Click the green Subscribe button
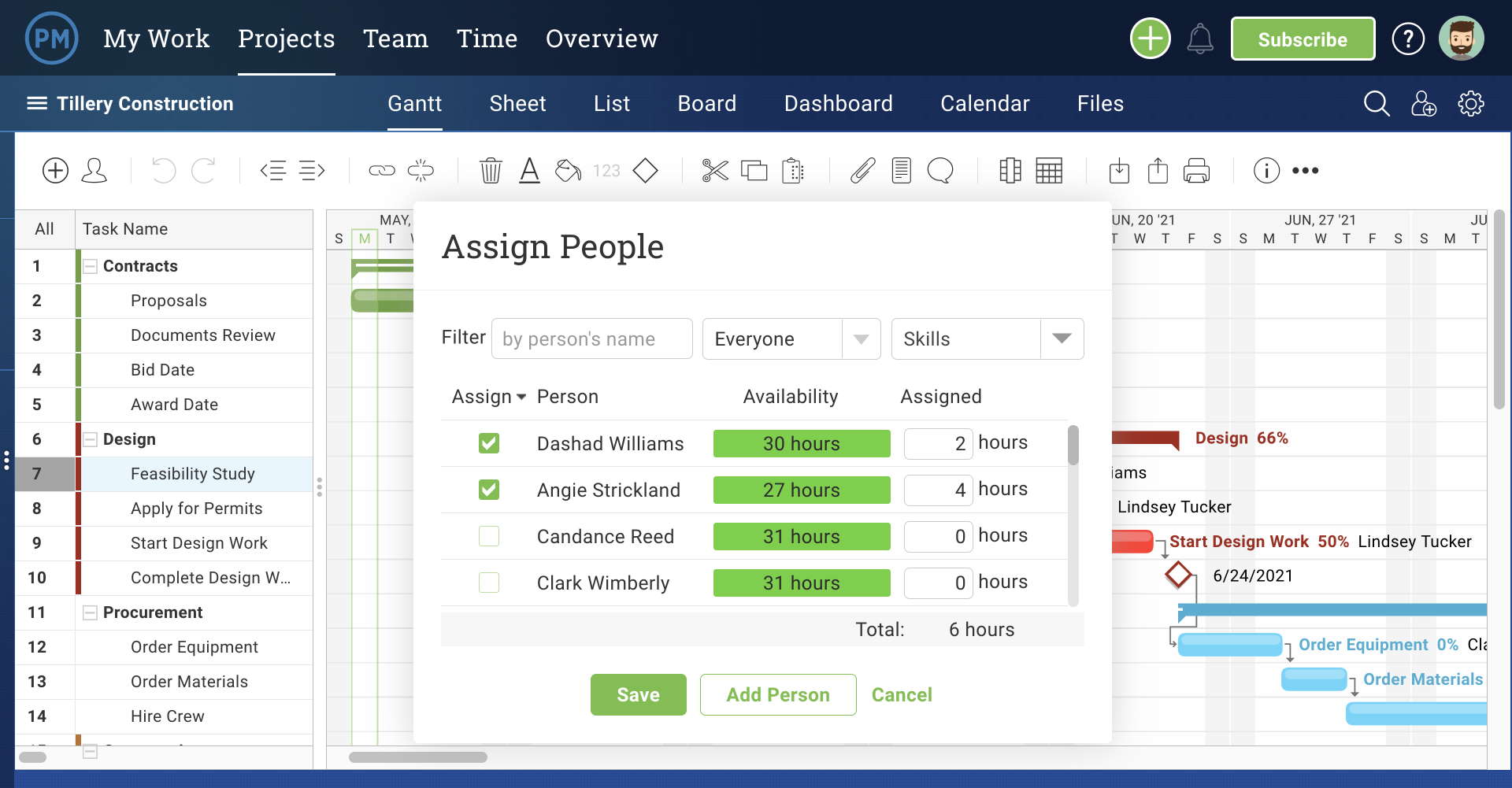1512x788 pixels. 1303,39
